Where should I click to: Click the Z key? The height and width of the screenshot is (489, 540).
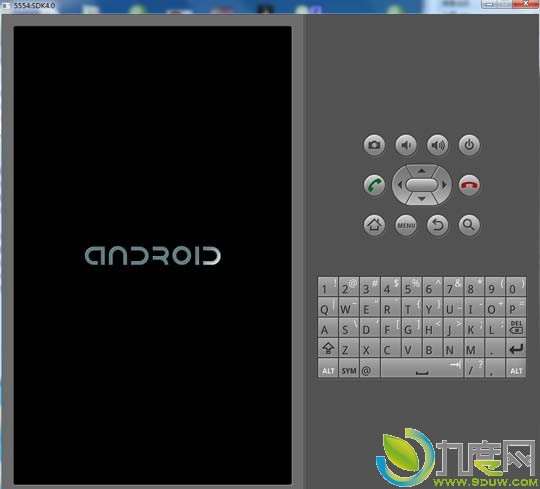(349, 348)
